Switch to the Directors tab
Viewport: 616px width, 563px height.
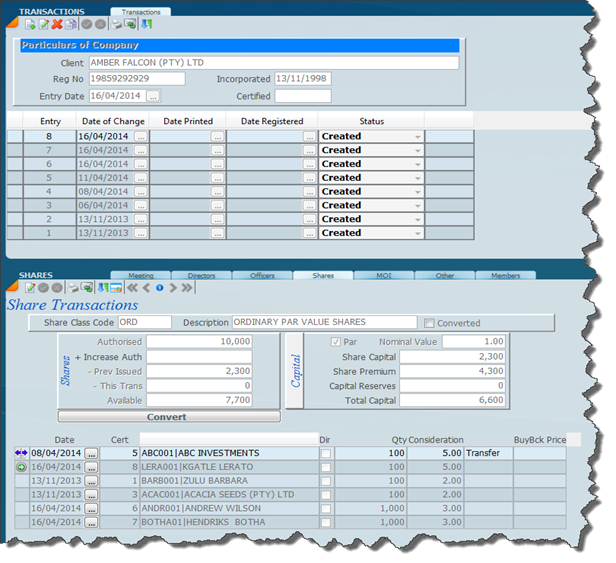point(201,275)
